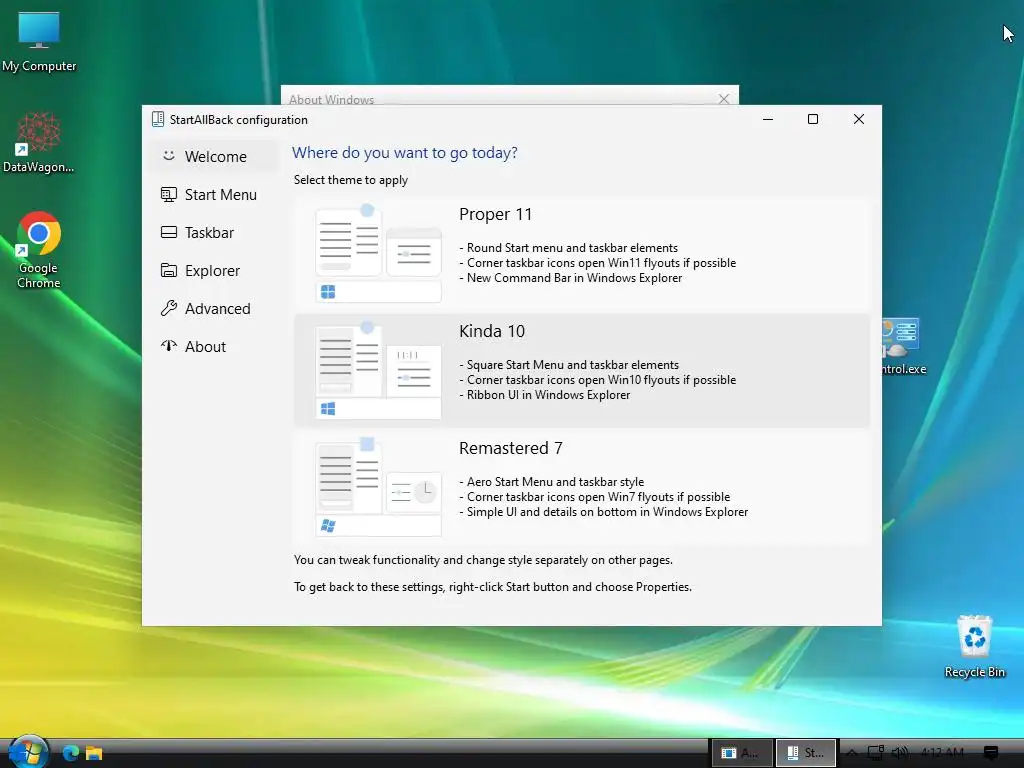The height and width of the screenshot is (768, 1024).
Task: Click 'Round Start menu and taskbar elements' text
Action: tap(572, 248)
